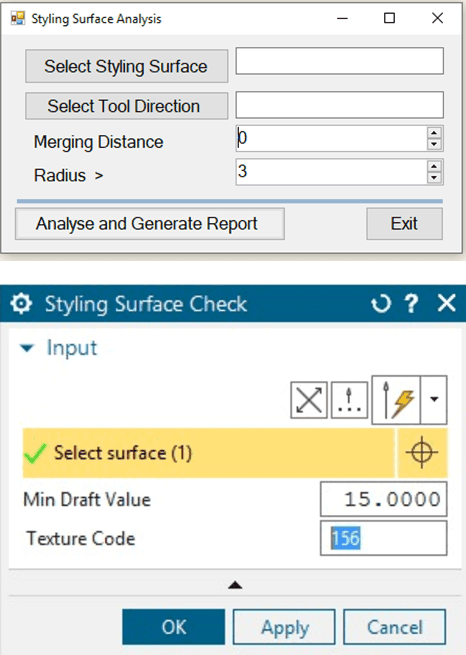
Task: Focus the text box beside Select Tool Direction
Action: (339, 105)
